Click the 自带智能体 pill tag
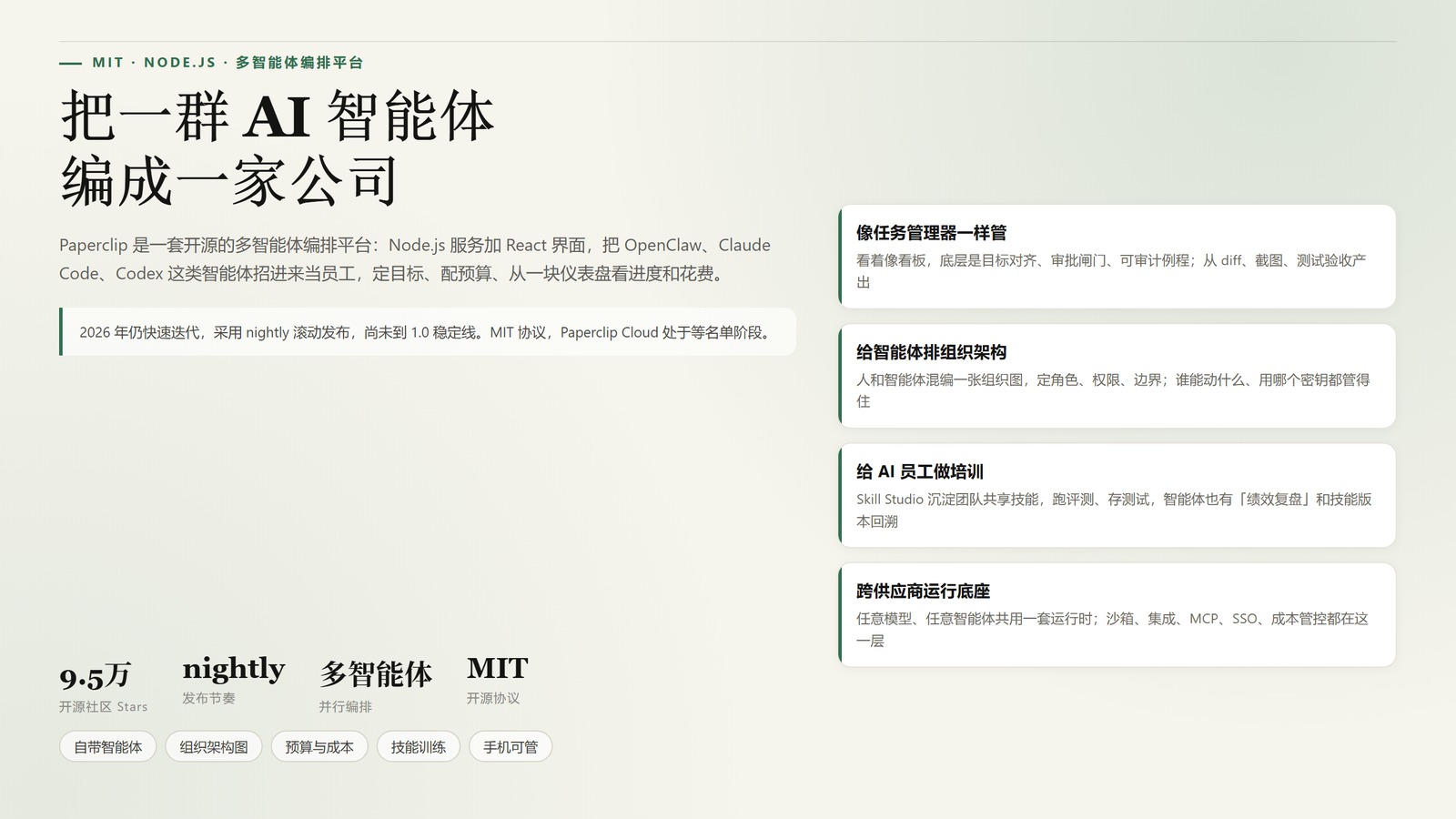This screenshot has width=1456, height=819. point(107,747)
